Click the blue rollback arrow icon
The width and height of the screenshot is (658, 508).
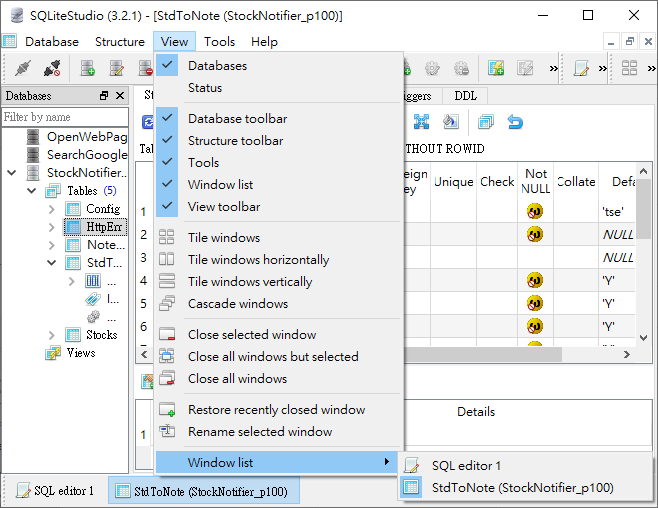pos(515,122)
